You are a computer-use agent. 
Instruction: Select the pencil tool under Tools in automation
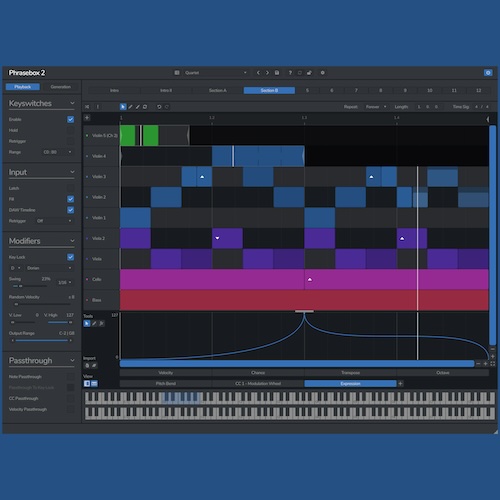[x=94, y=323]
